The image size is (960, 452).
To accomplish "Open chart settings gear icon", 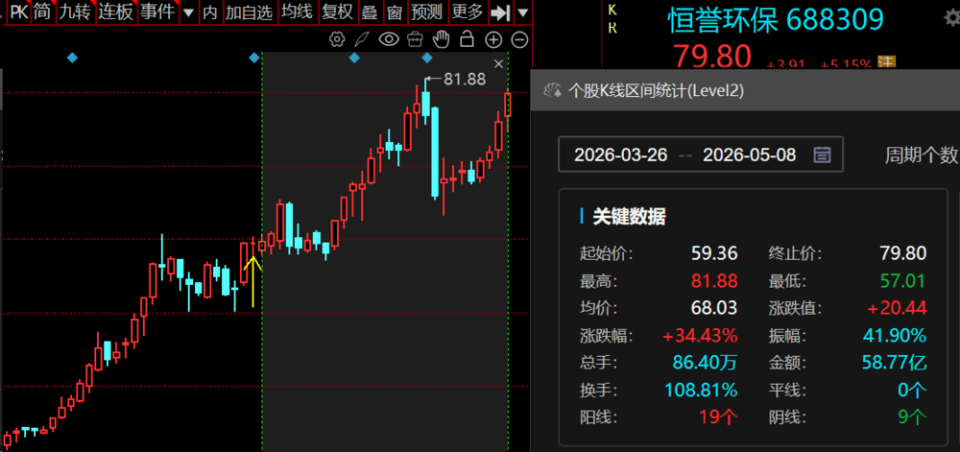I will click(336, 40).
